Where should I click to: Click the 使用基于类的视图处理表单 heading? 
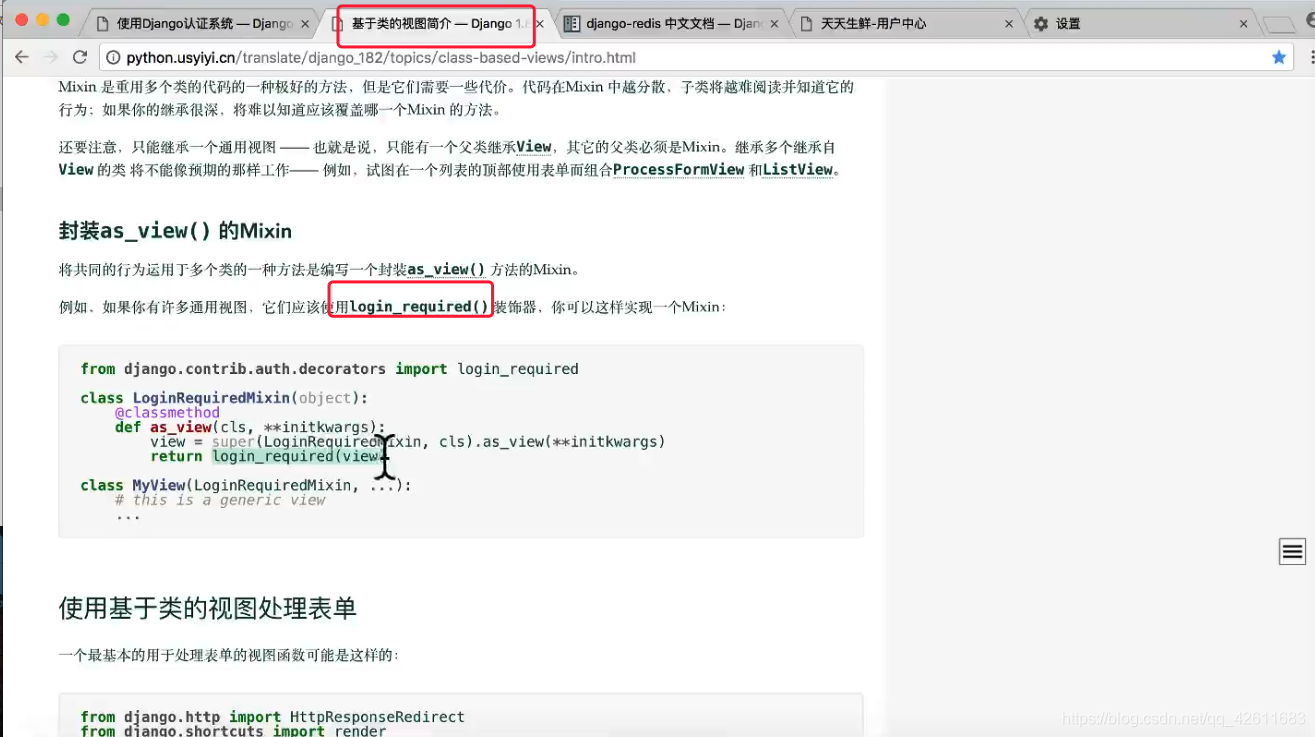pos(207,608)
